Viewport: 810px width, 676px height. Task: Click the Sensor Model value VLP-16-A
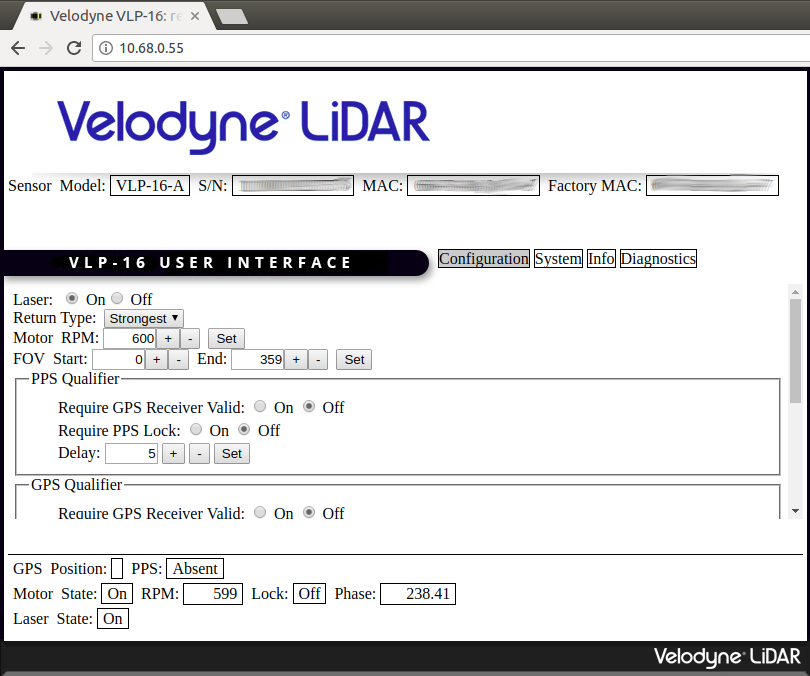[x=150, y=186]
